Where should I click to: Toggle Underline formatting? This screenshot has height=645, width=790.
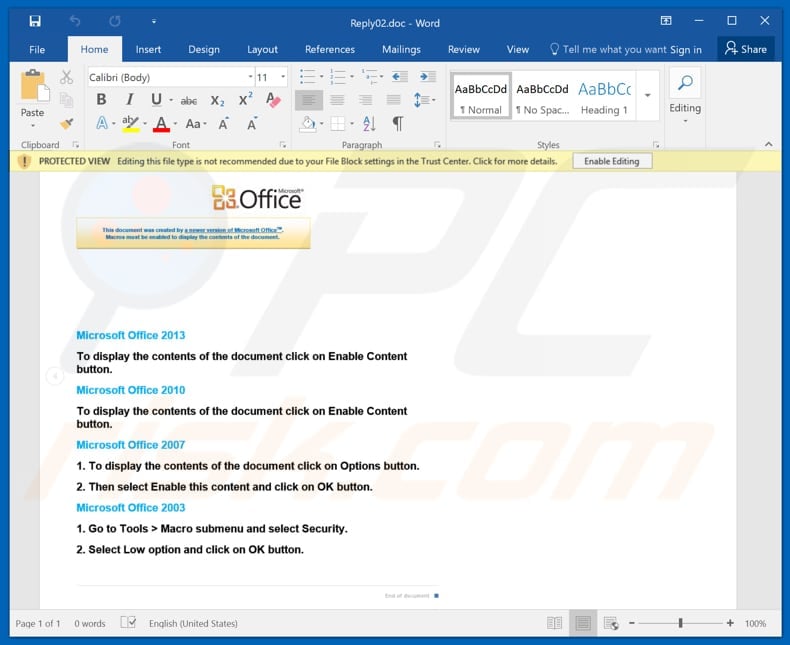pos(157,100)
